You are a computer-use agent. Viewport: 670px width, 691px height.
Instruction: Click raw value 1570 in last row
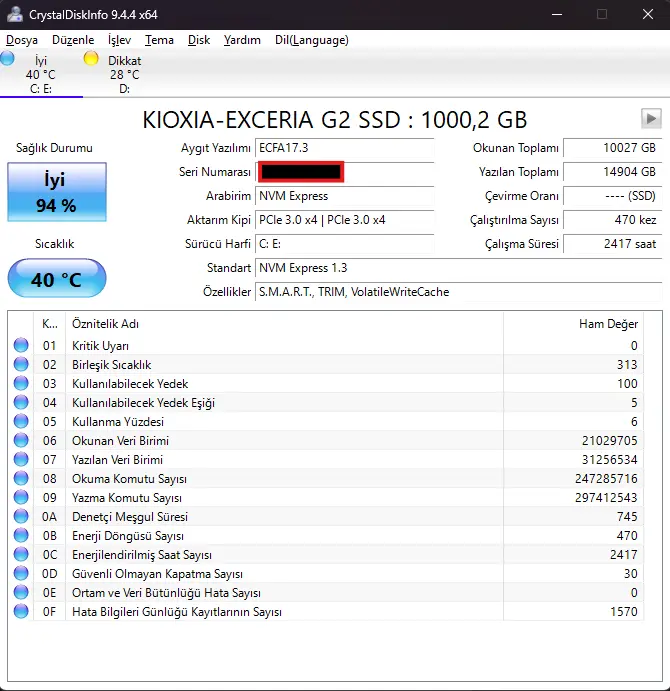[x=624, y=612]
